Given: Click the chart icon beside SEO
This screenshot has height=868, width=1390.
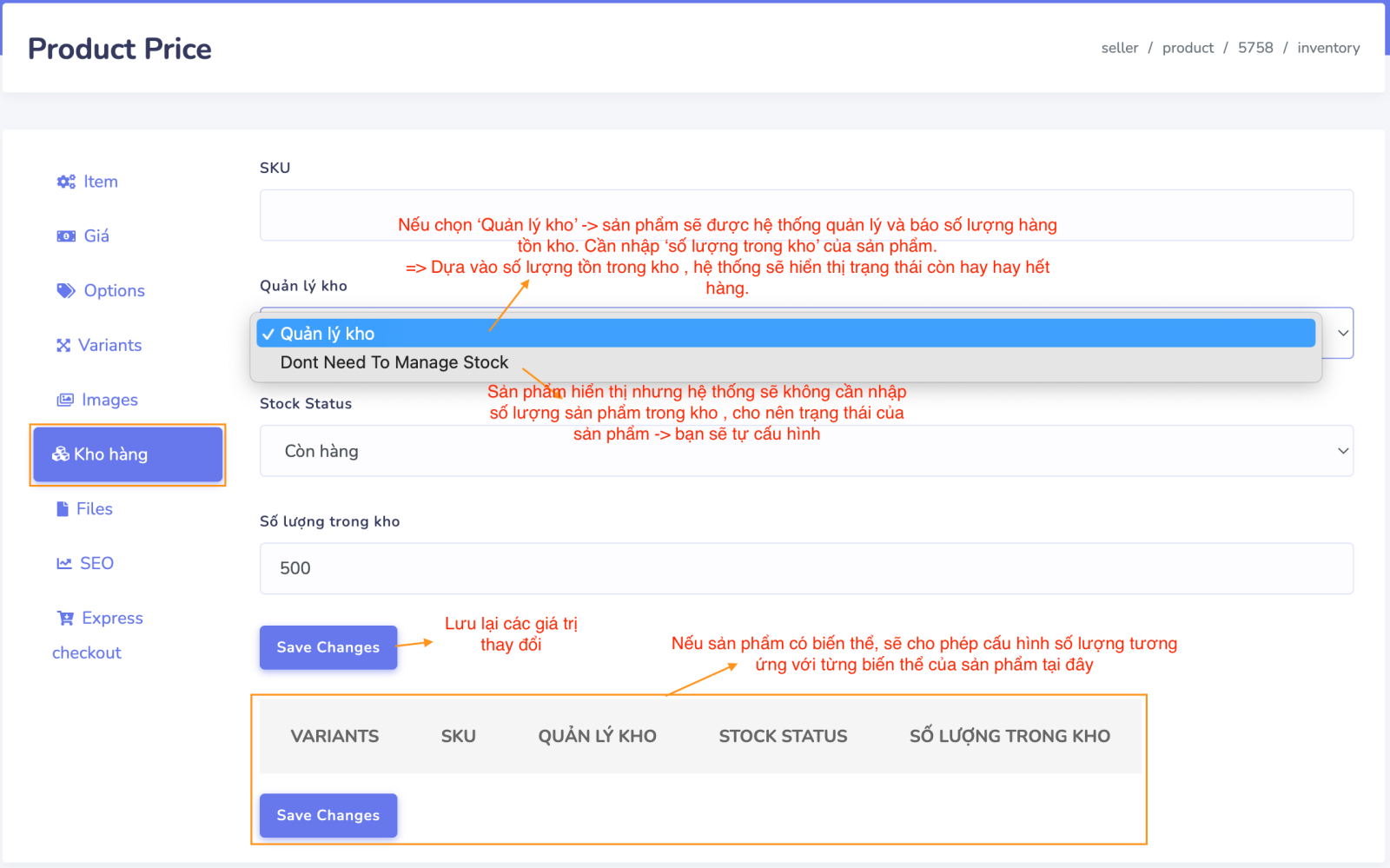Looking at the screenshot, I should pyautogui.click(x=64, y=564).
